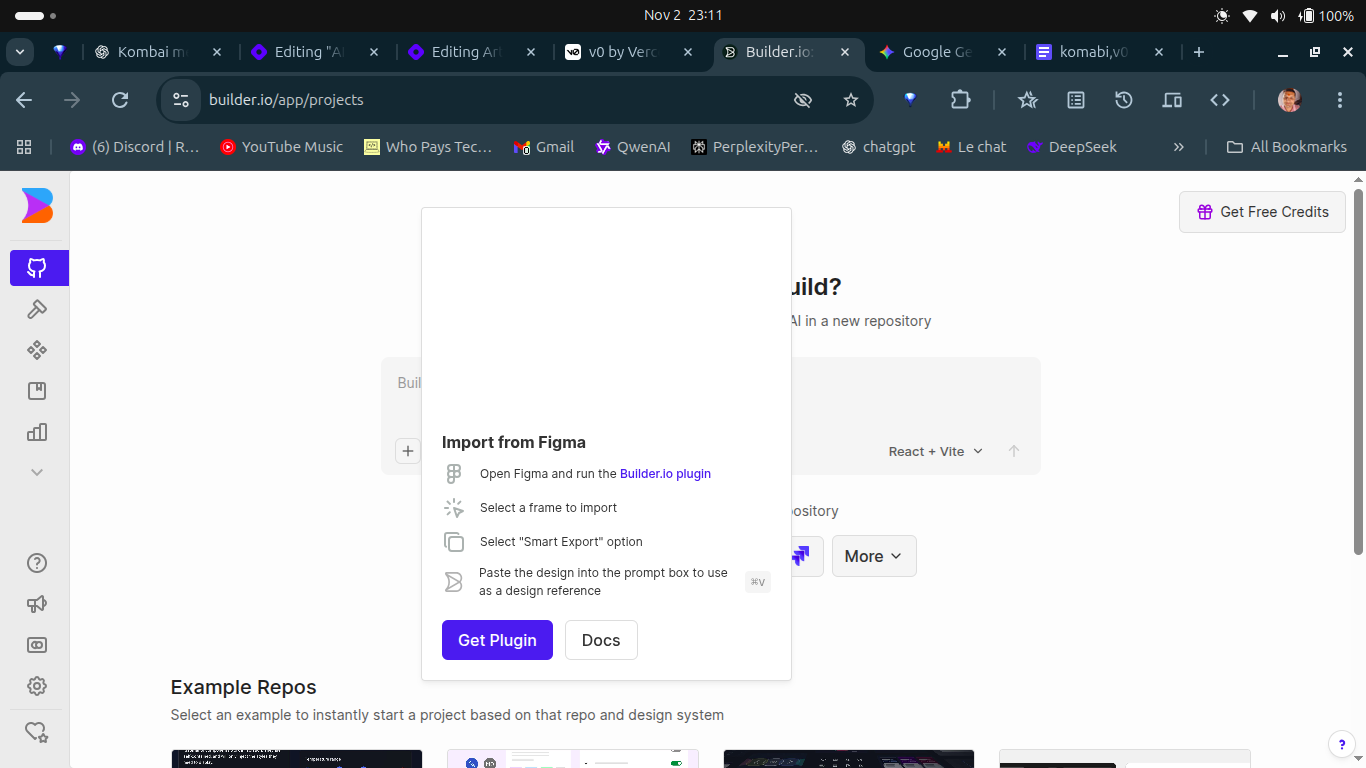Click the Get Free Credits button
This screenshot has height=768, width=1366.
[x=1262, y=212]
